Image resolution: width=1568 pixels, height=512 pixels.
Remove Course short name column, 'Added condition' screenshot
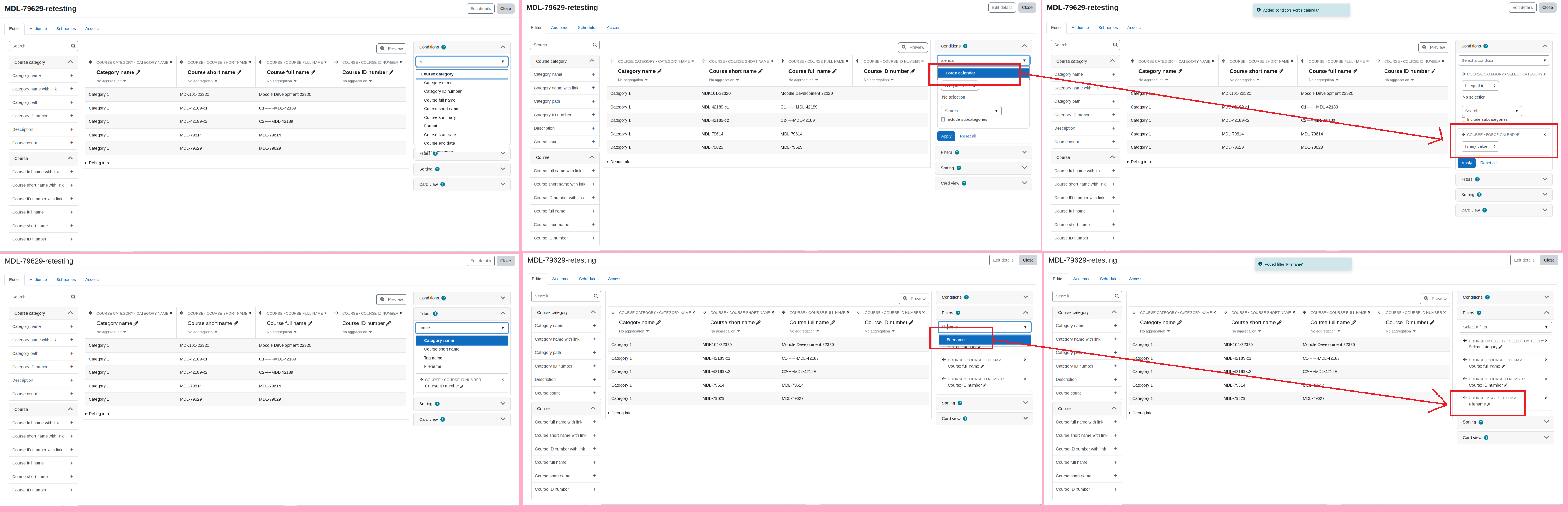coord(1292,61)
